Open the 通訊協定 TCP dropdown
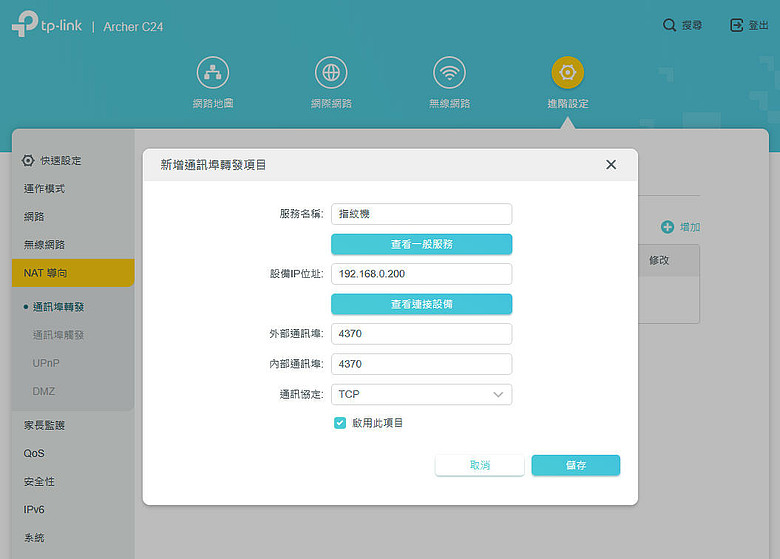The image size is (780, 559). (421, 394)
